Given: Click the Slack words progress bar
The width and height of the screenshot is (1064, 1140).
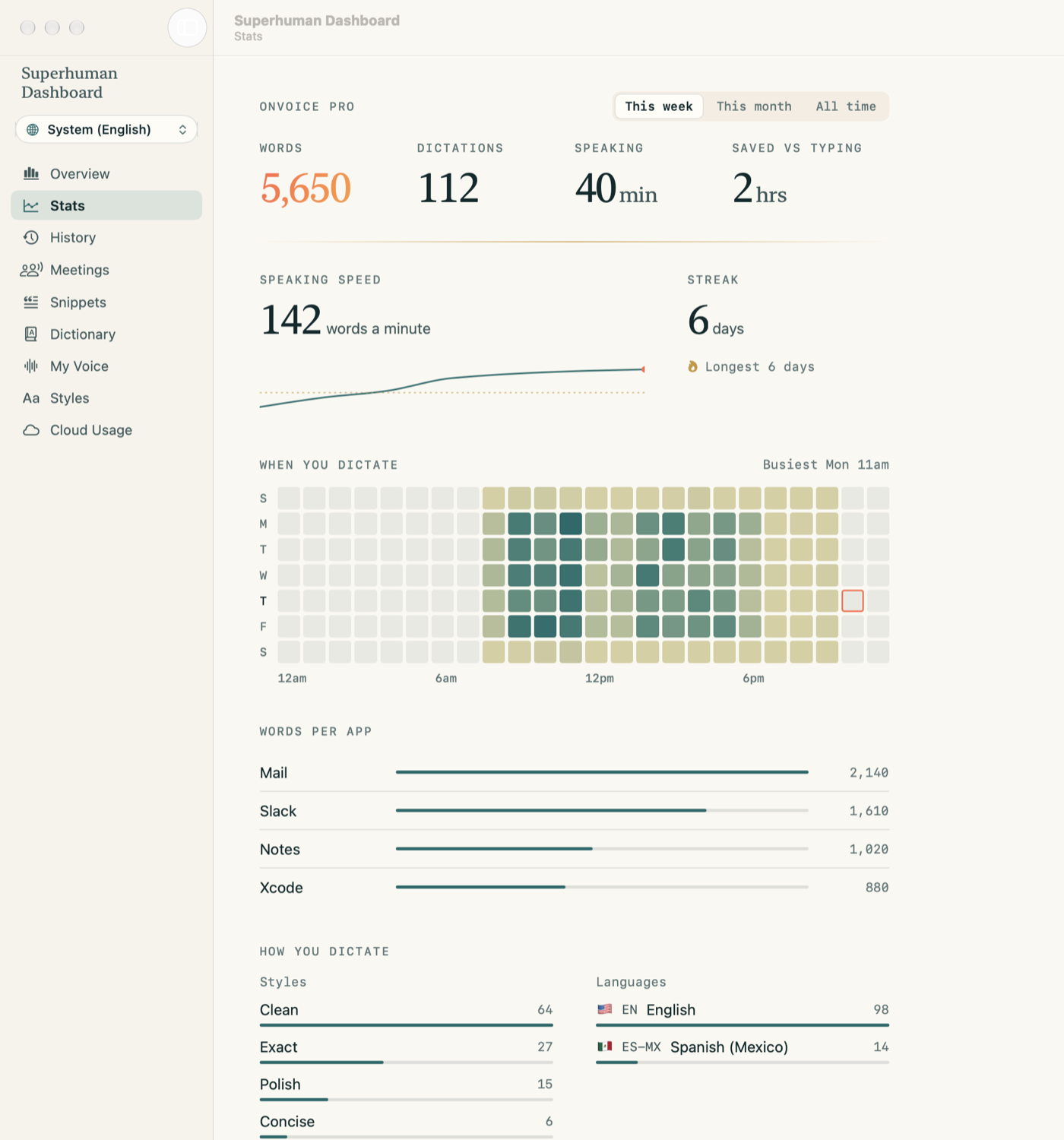Looking at the screenshot, I should pyautogui.click(x=602, y=810).
